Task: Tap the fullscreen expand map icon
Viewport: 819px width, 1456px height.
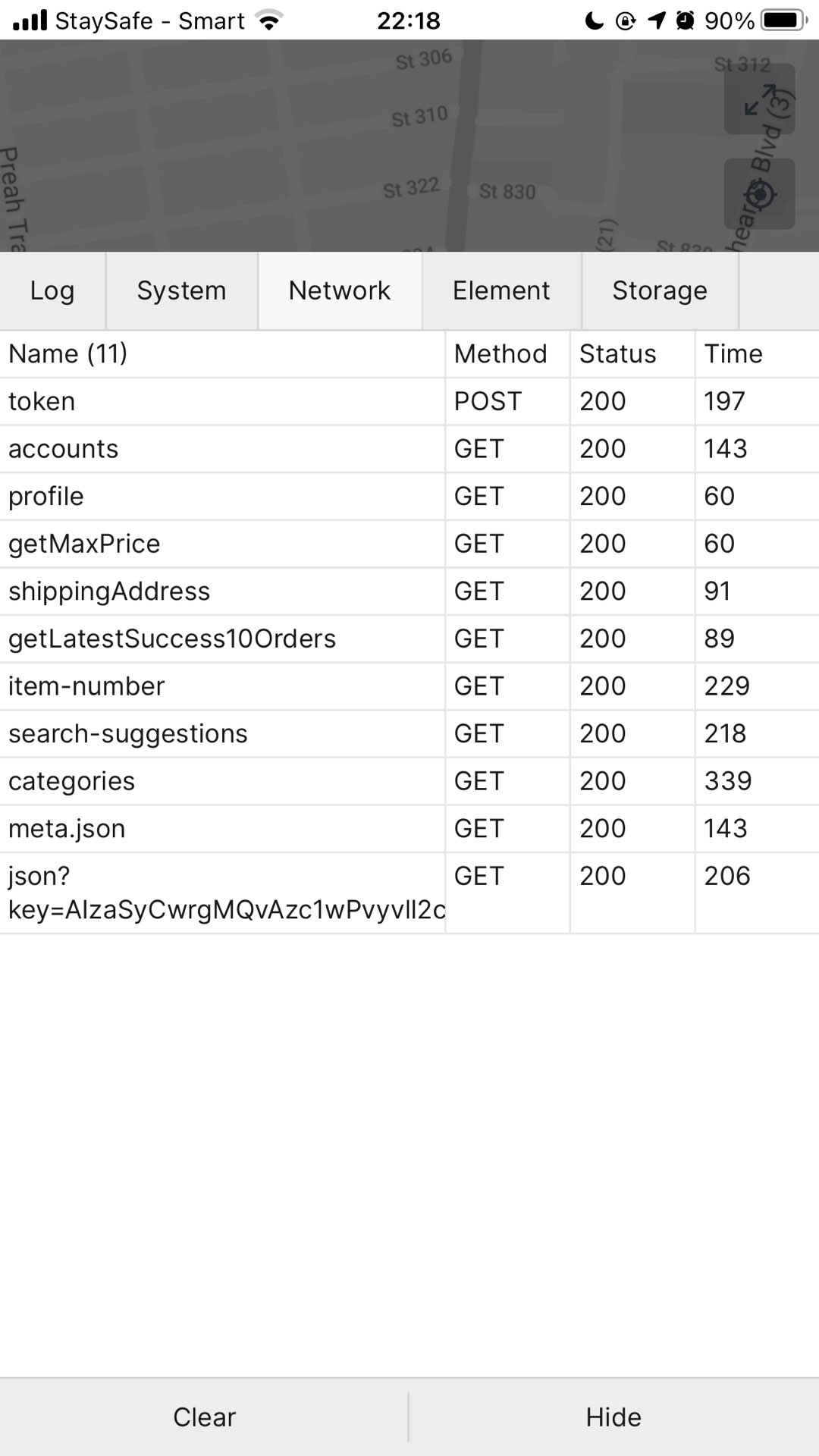Action: point(759,99)
